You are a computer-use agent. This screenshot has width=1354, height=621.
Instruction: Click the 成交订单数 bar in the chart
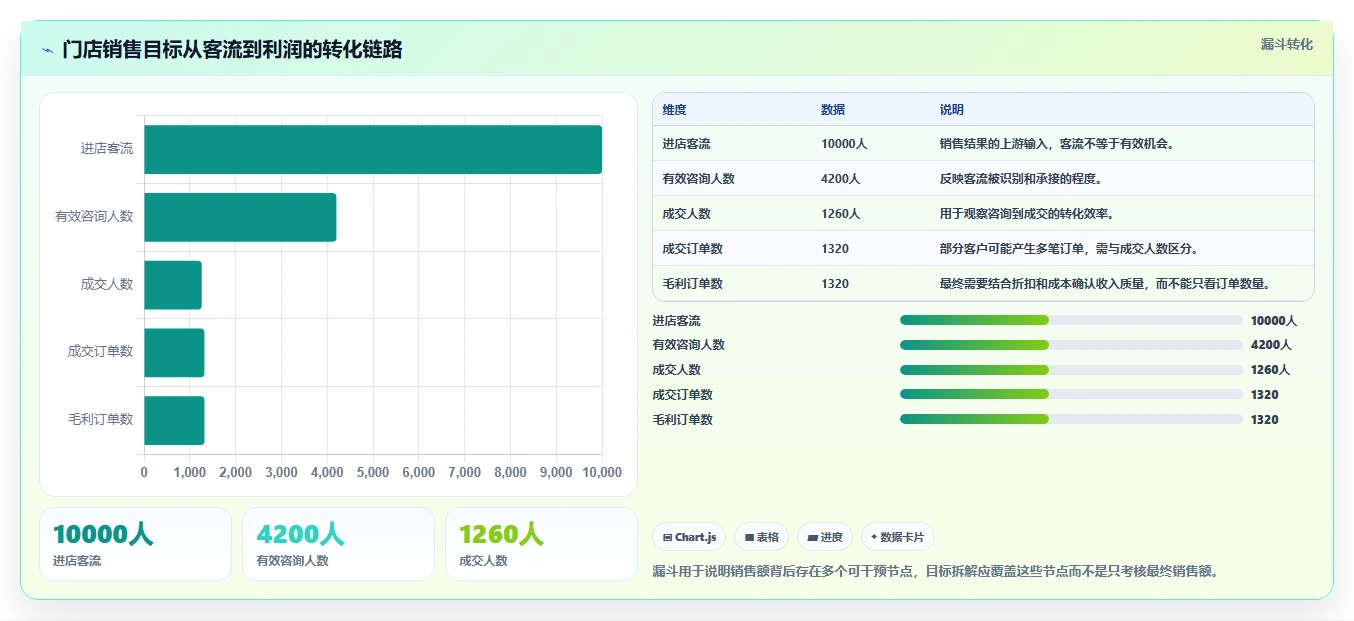pyautogui.click(x=174, y=352)
